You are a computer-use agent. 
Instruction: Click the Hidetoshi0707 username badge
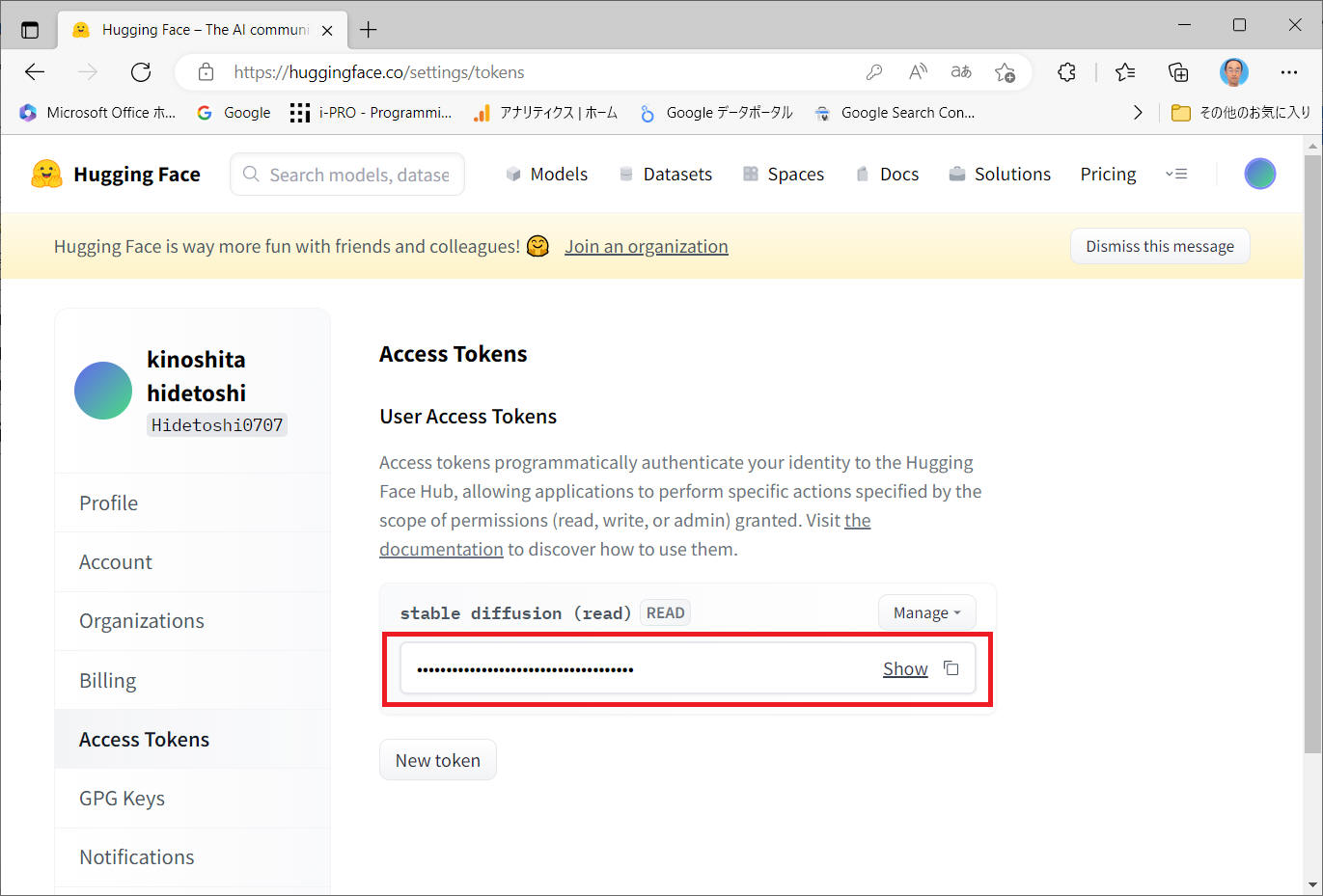(x=217, y=425)
